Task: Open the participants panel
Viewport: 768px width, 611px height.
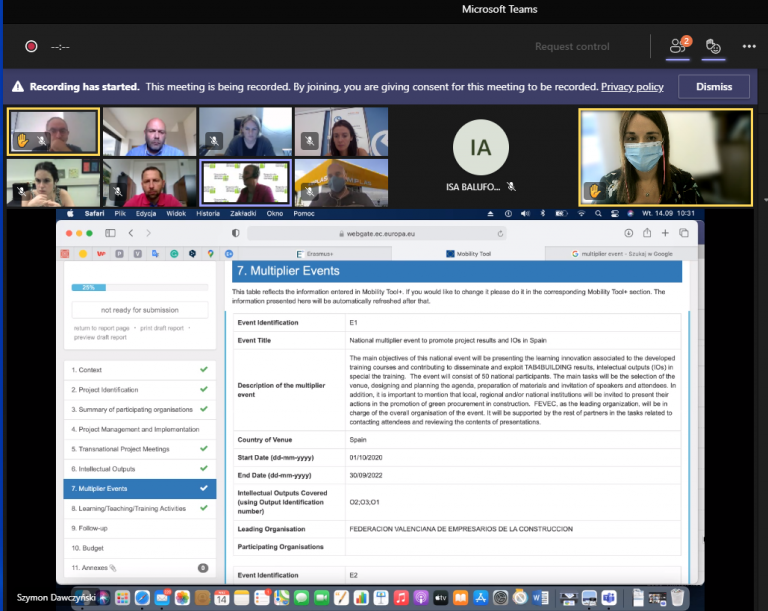Action: click(x=679, y=46)
